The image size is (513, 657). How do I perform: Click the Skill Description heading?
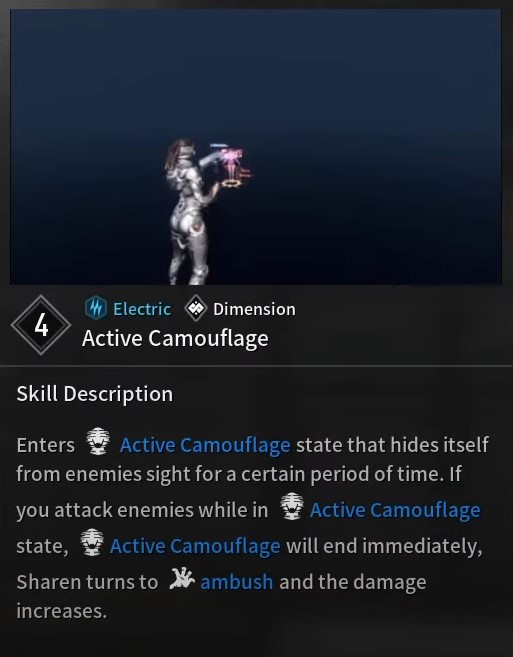(95, 394)
